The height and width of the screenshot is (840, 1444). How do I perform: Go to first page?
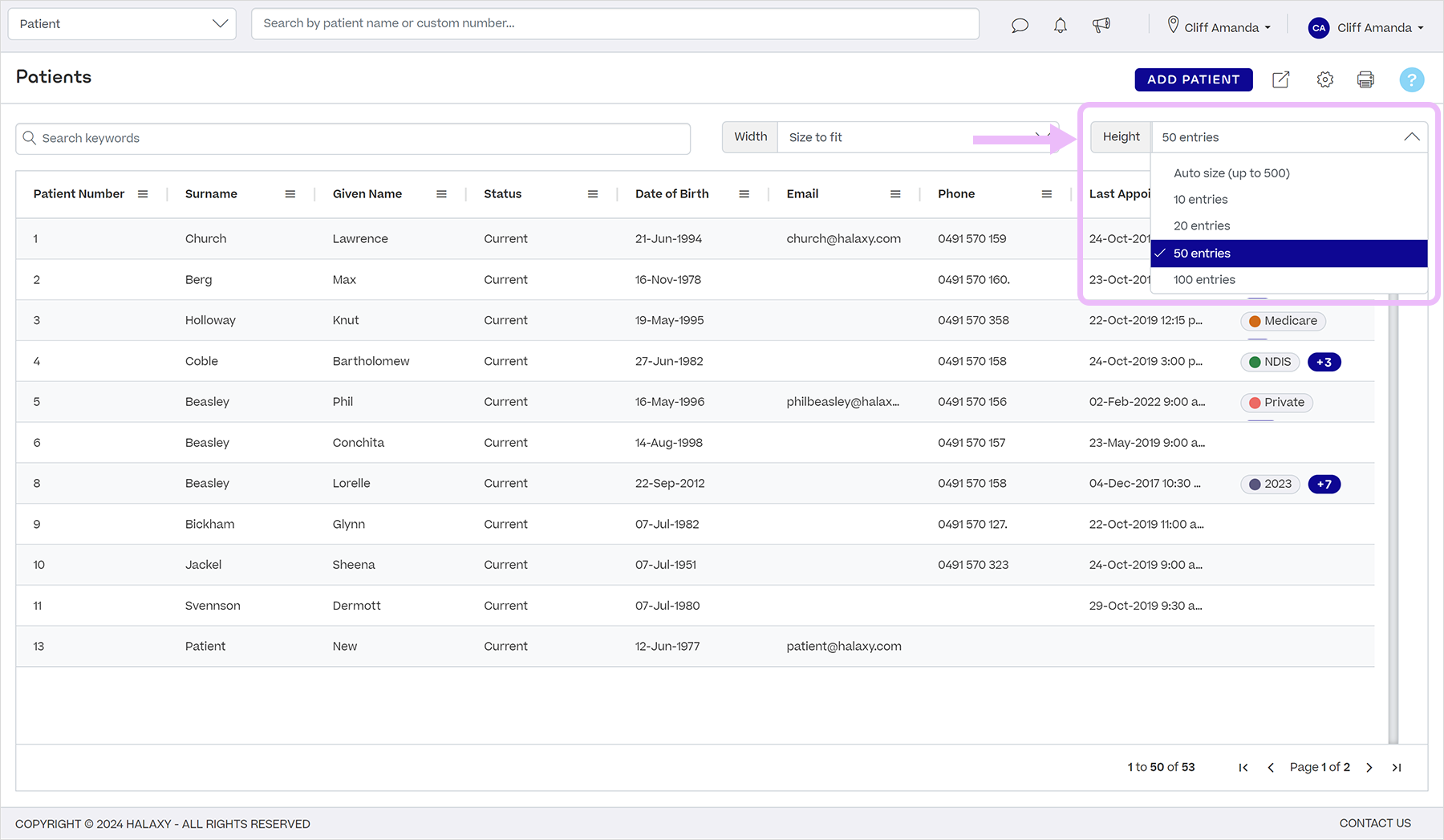(x=1243, y=768)
